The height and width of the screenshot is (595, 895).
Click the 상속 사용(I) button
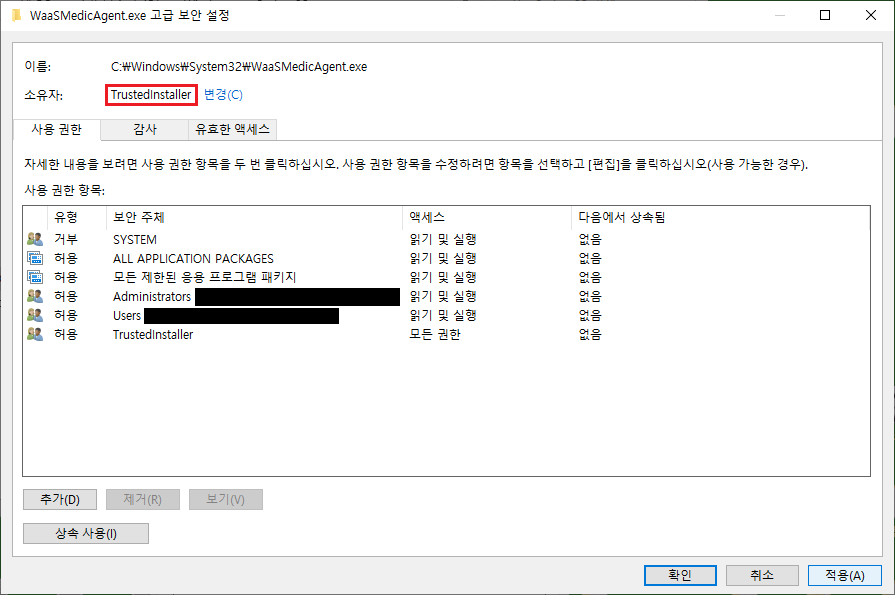(86, 534)
